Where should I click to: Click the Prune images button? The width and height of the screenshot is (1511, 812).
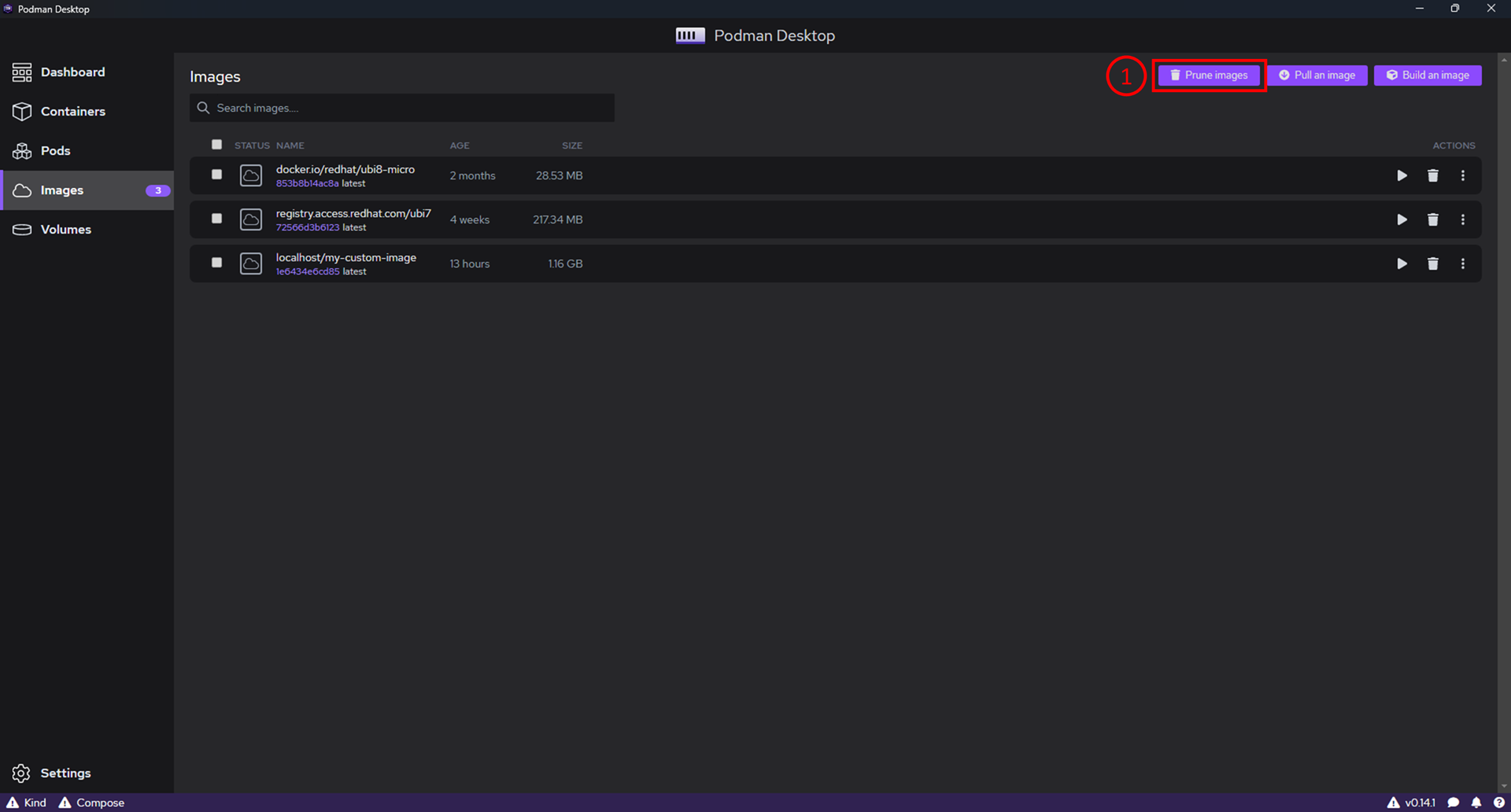point(1209,76)
